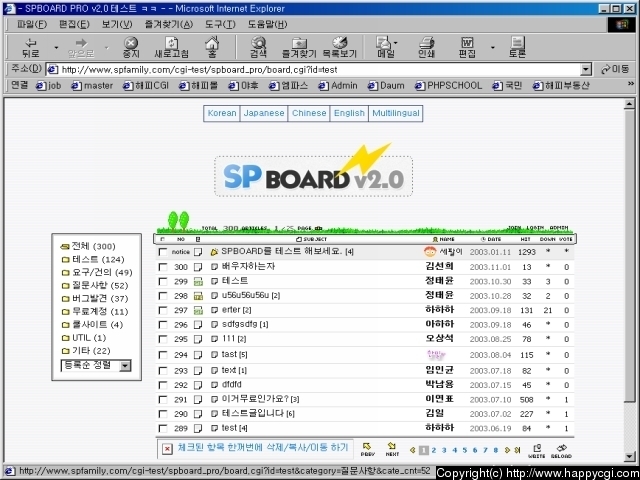Viewport: 640px width, 480px height.
Task: Check the notice row checkbox
Action: 163,252
